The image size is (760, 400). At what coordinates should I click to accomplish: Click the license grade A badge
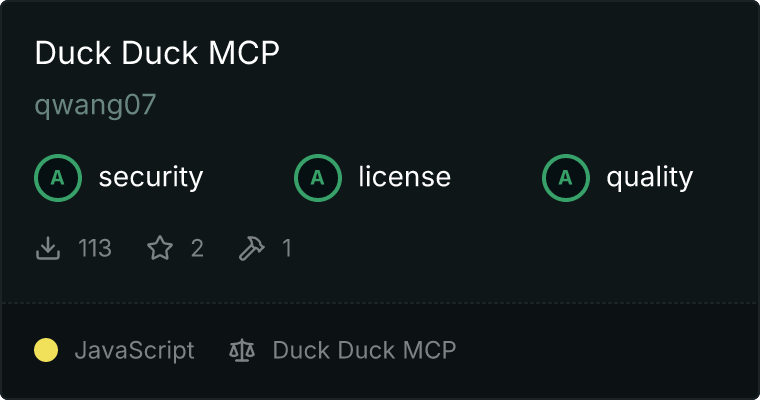click(317, 177)
